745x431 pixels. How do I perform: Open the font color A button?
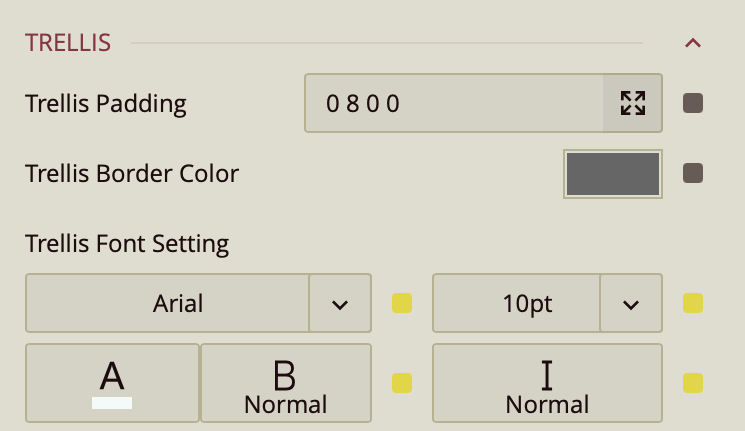(x=112, y=383)
